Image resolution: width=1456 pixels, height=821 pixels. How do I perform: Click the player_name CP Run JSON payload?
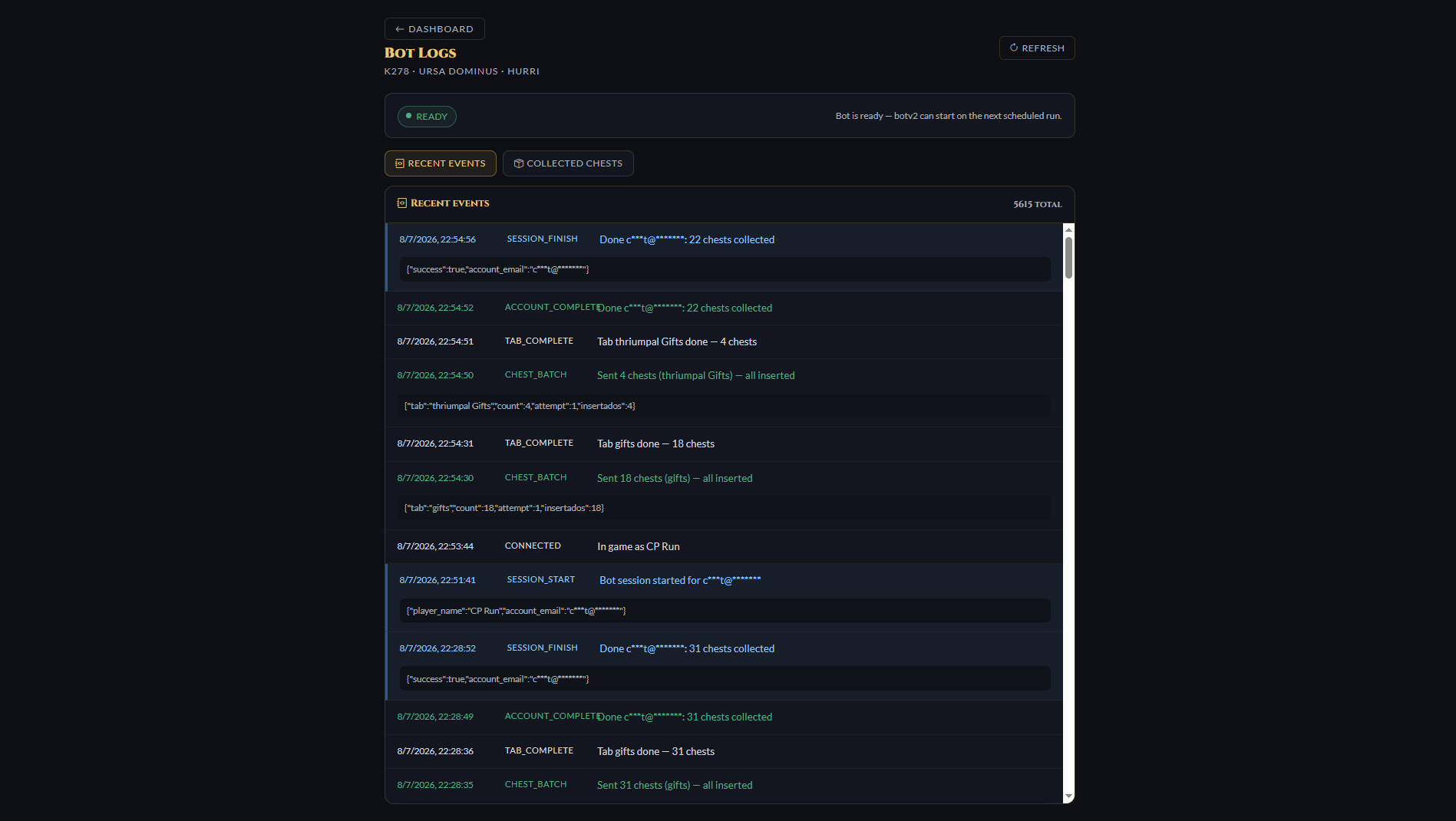click(x=725, y=611)
